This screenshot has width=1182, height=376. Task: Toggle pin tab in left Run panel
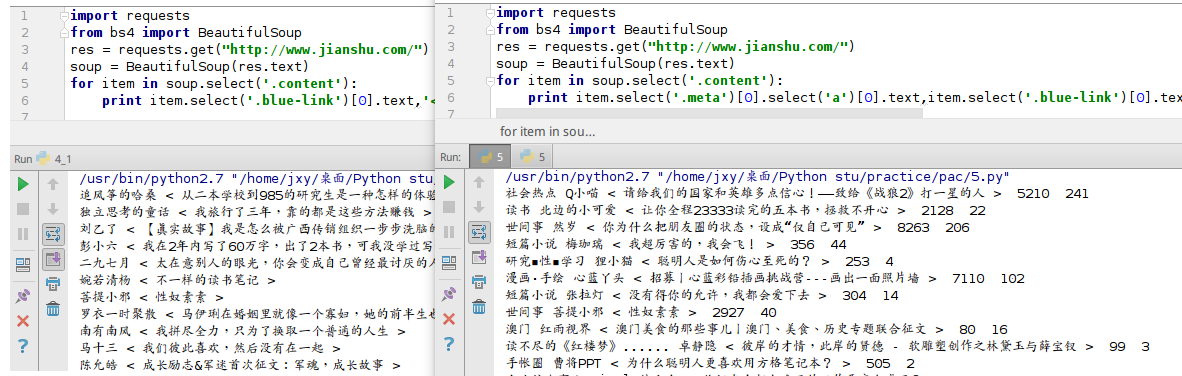tap(23, 295)
